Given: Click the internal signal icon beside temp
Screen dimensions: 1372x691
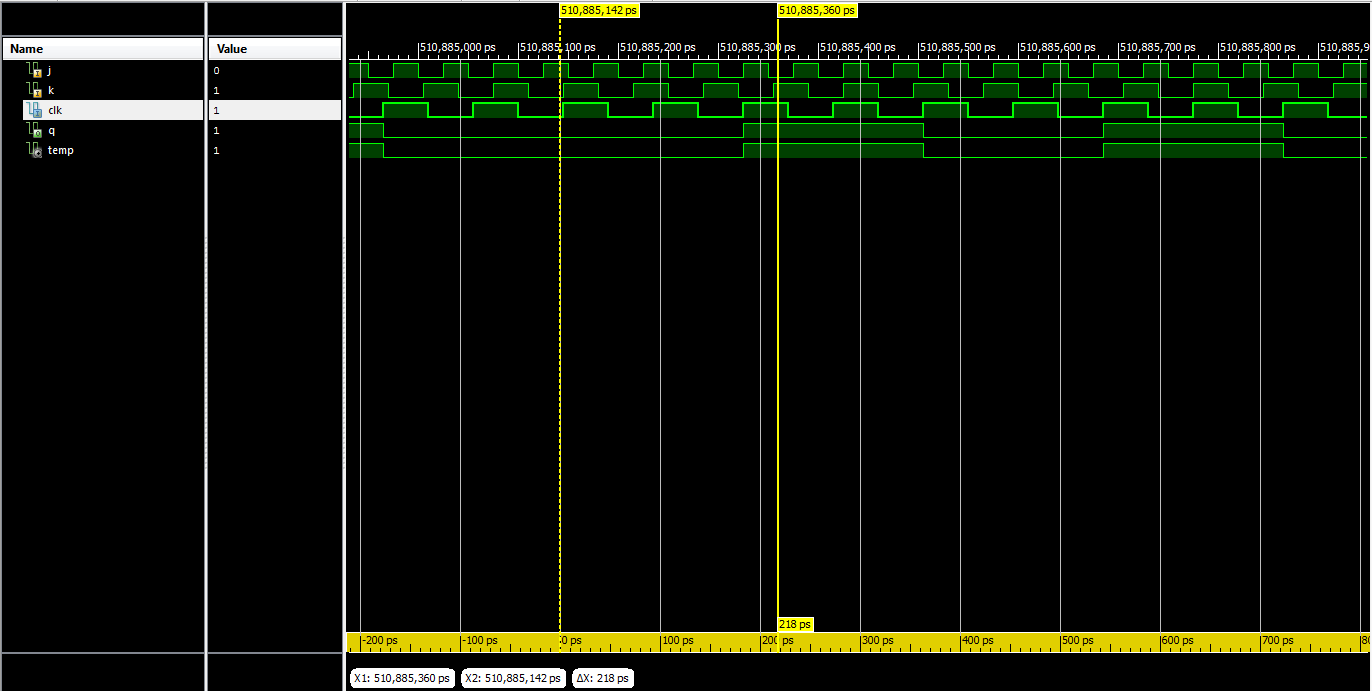Looking at the screenshot, I should tap(34, 150).
